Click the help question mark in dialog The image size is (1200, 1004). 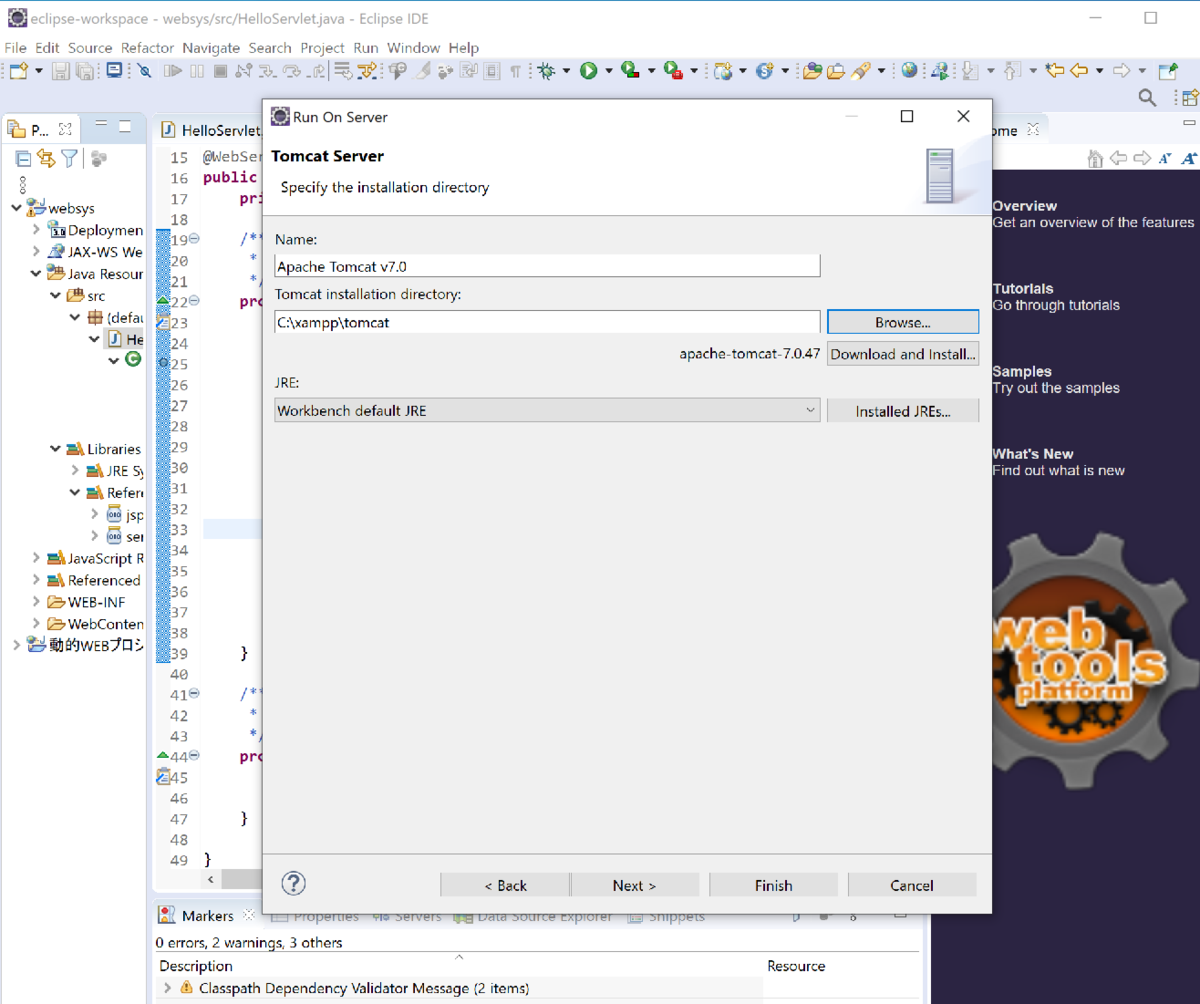click(293, 883)
